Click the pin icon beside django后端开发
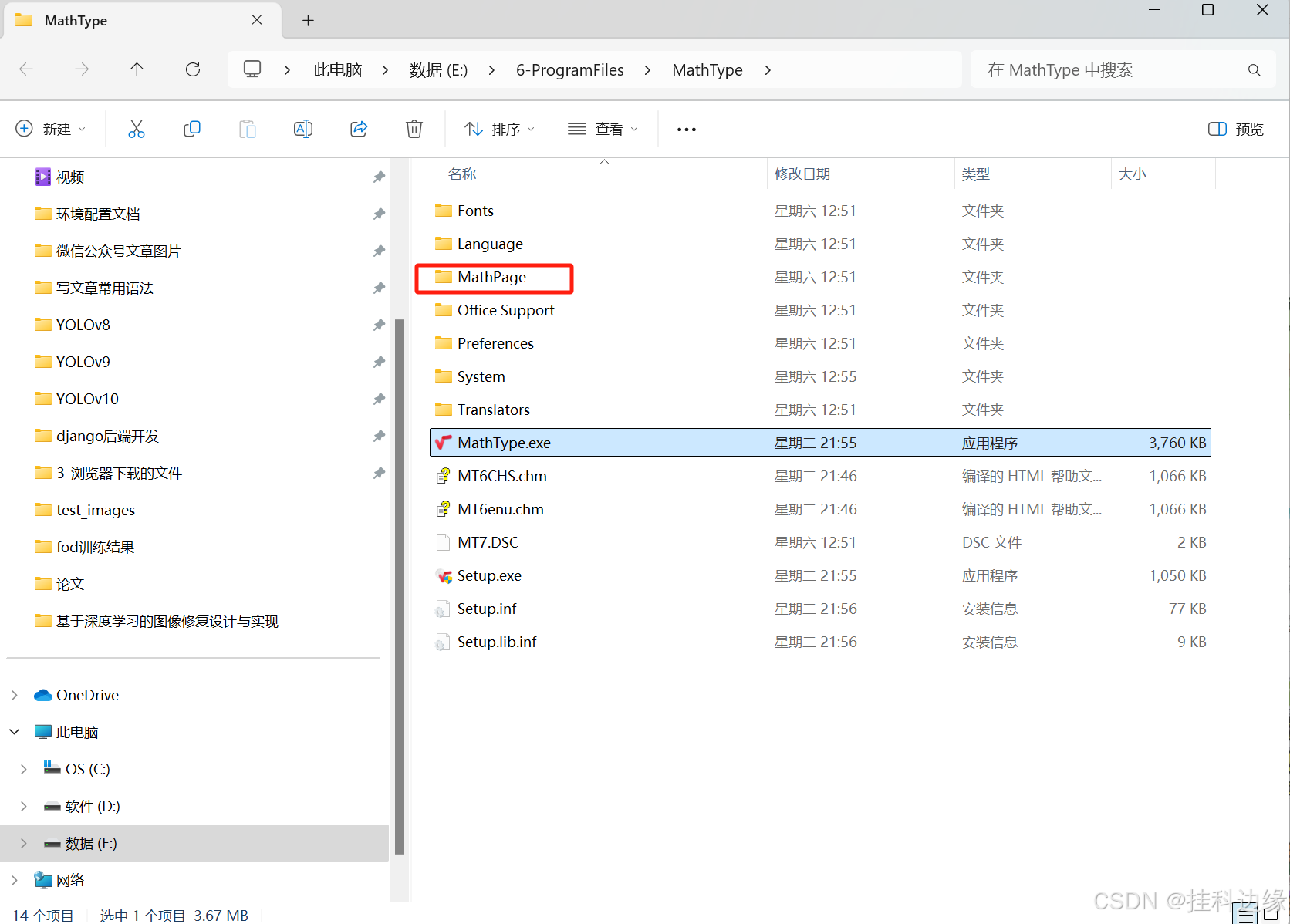Viewport: 1290px width, 924px height. coord(379,437)
